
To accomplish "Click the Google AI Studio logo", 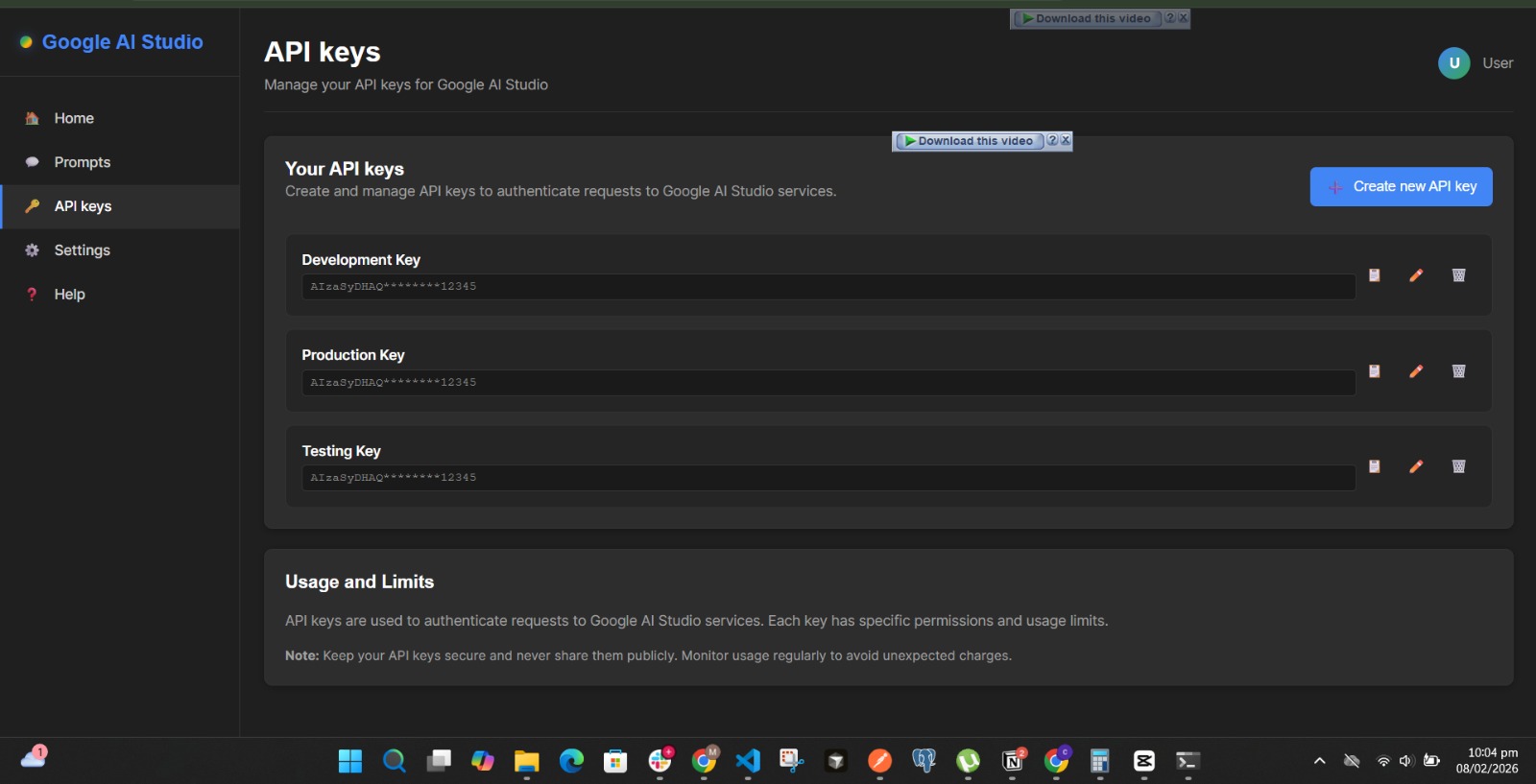I will point(111,42).
